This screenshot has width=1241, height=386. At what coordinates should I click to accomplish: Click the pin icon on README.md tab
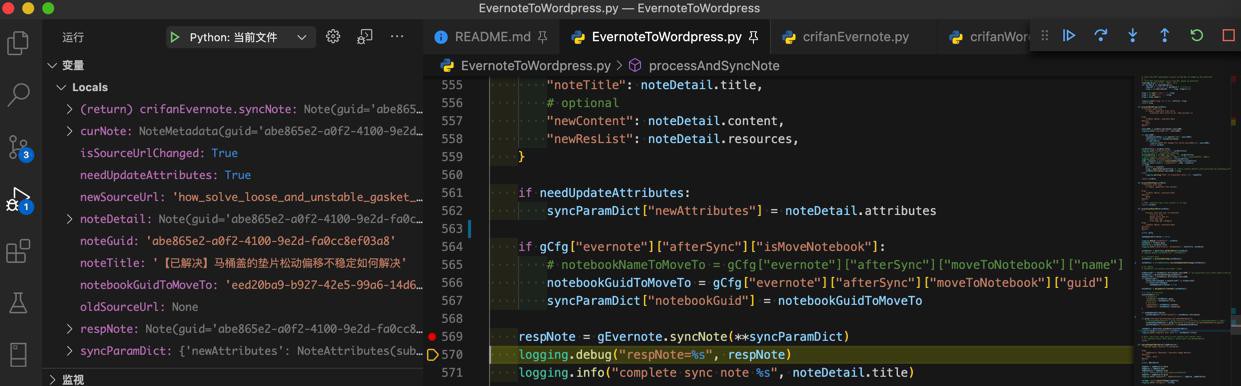[543, 37]
